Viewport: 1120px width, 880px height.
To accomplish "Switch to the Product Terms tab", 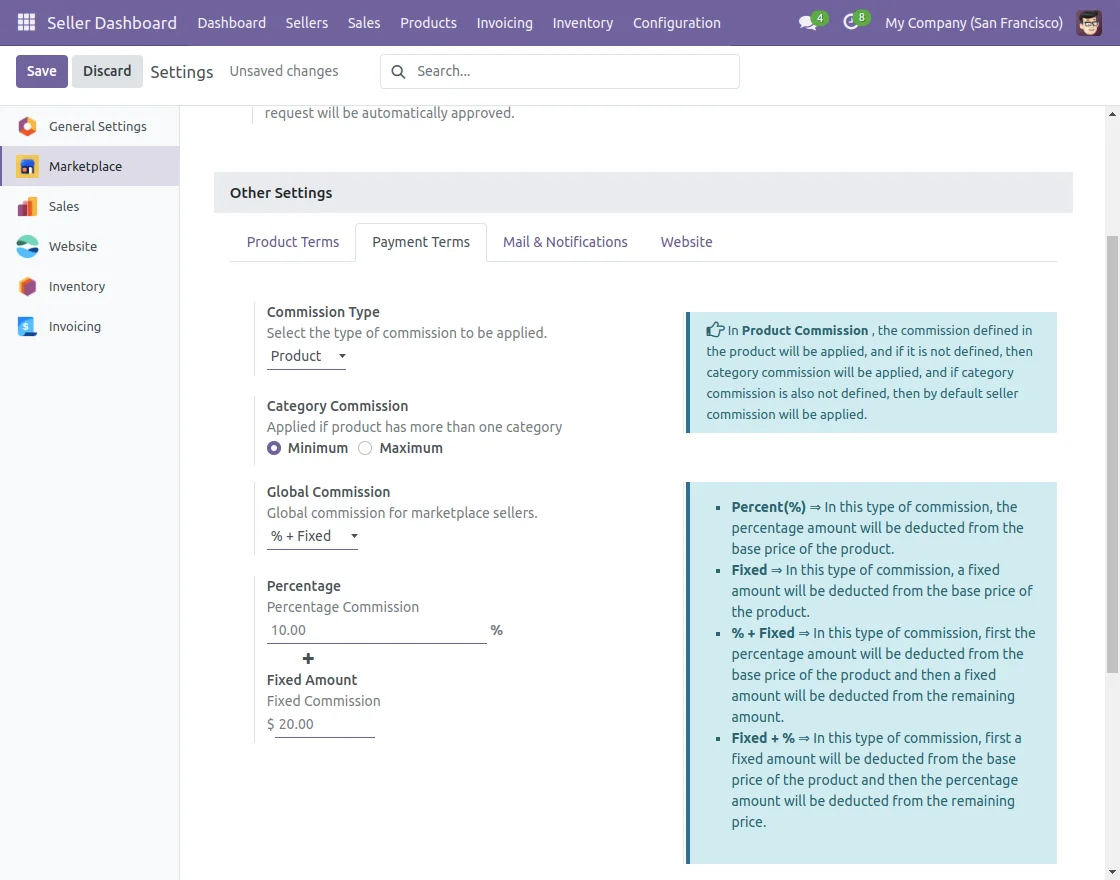I will point(293,242).
